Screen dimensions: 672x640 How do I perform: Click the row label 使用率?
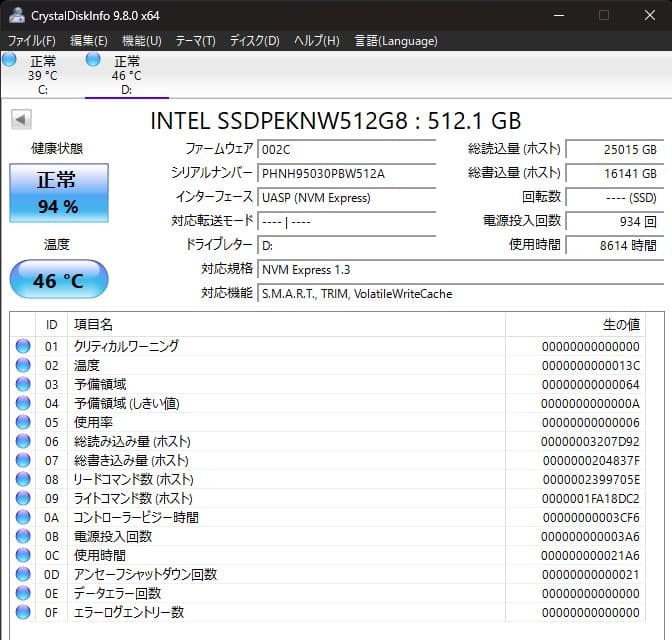(x=93, y=422)
